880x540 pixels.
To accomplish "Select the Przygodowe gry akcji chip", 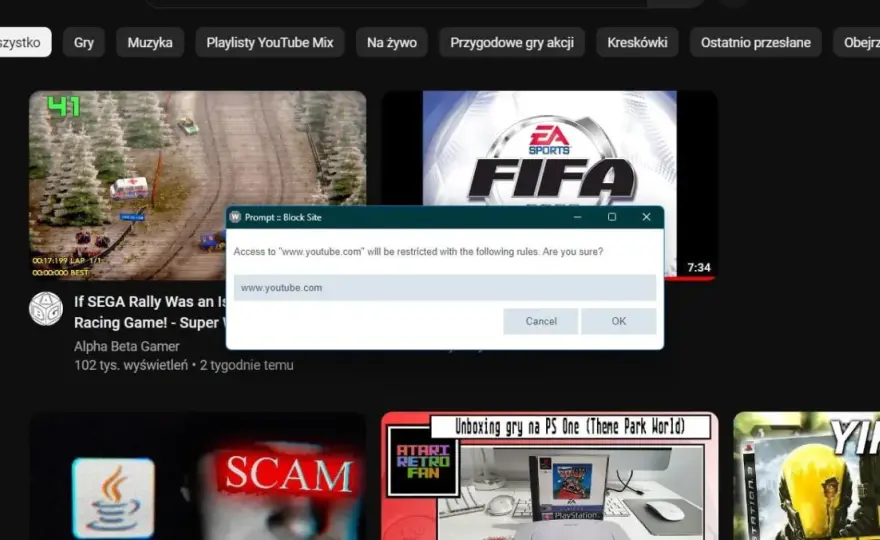I will (x=512, y=42).
